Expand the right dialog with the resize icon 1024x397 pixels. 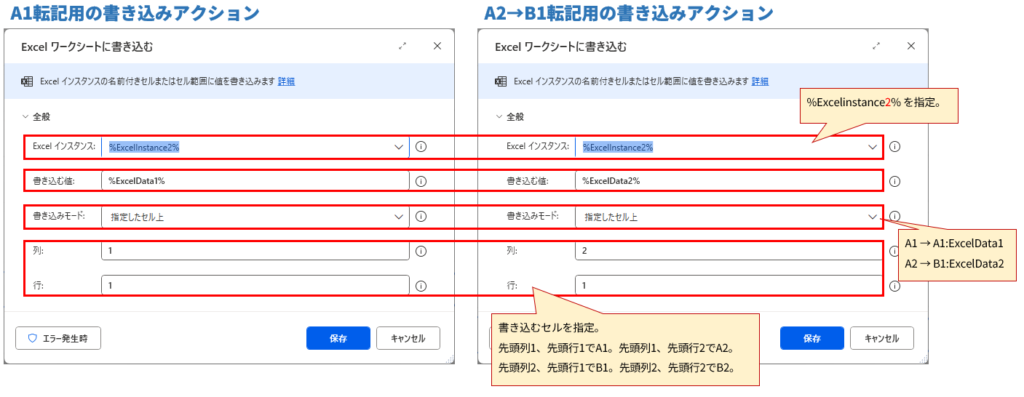876,46
